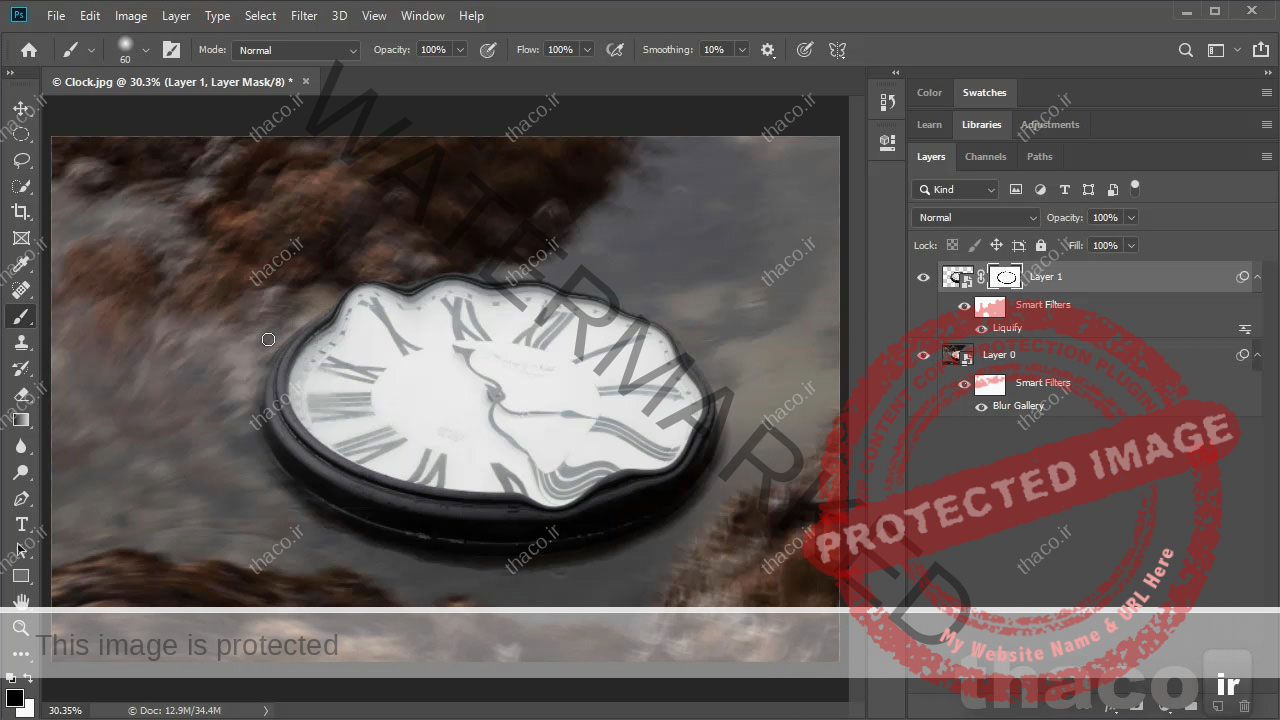Image resolution: width=1280 pixels, height=720 pixels.
Task: Open the search icon in options bar
Action: (x=1186, y=50)
